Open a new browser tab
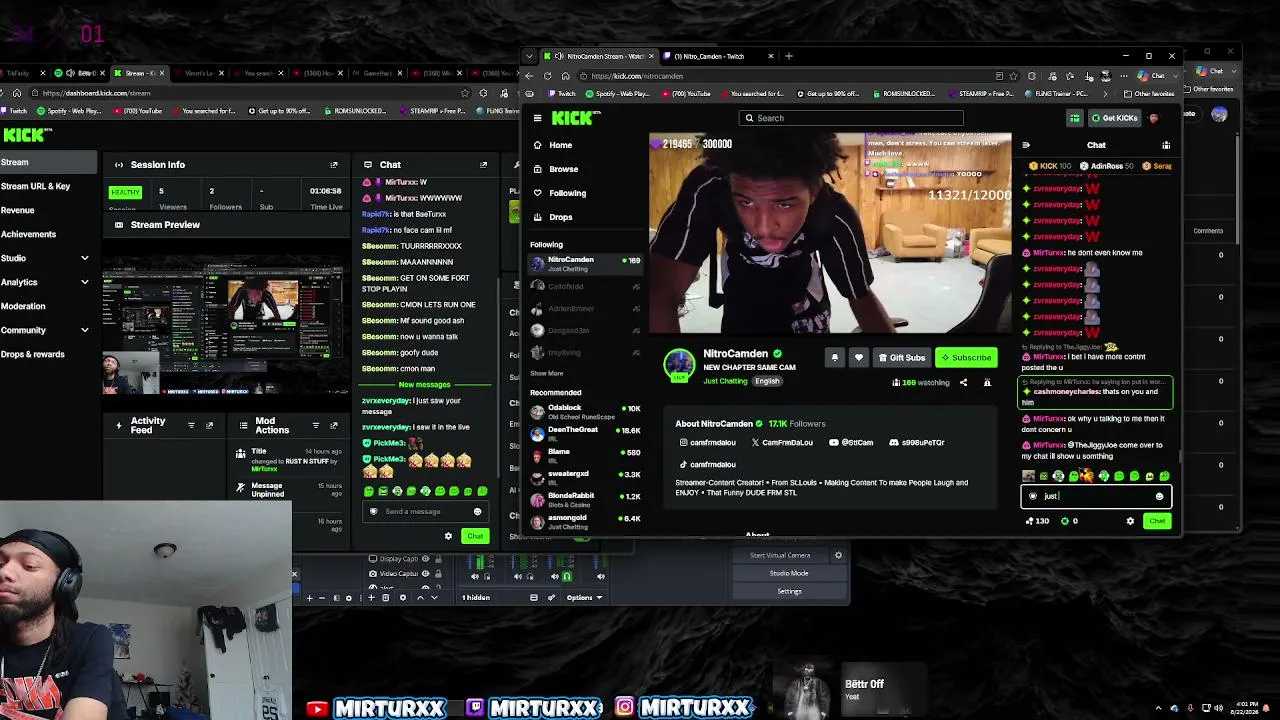The image size is (1280, 720). 789,56
